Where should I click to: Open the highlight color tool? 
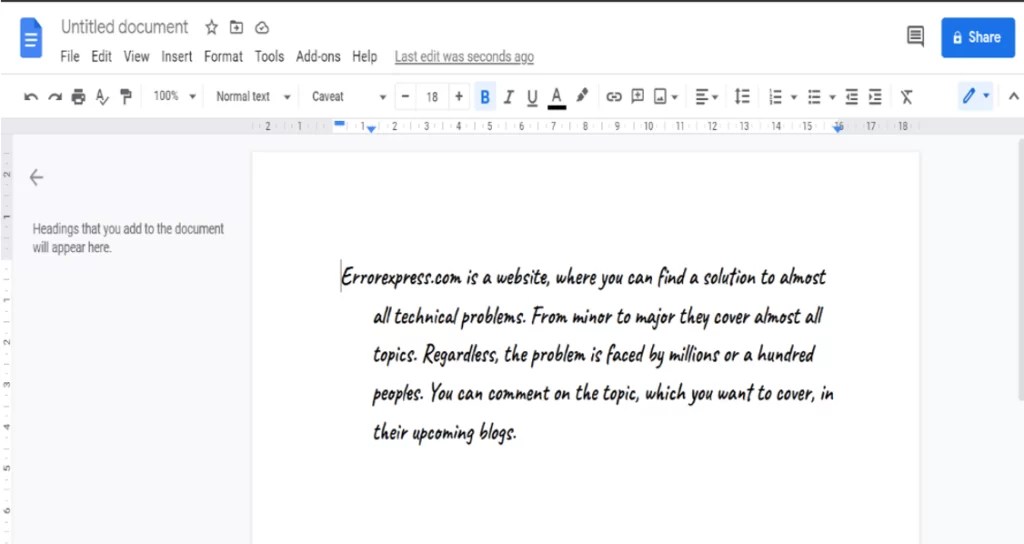pos(581,96)
